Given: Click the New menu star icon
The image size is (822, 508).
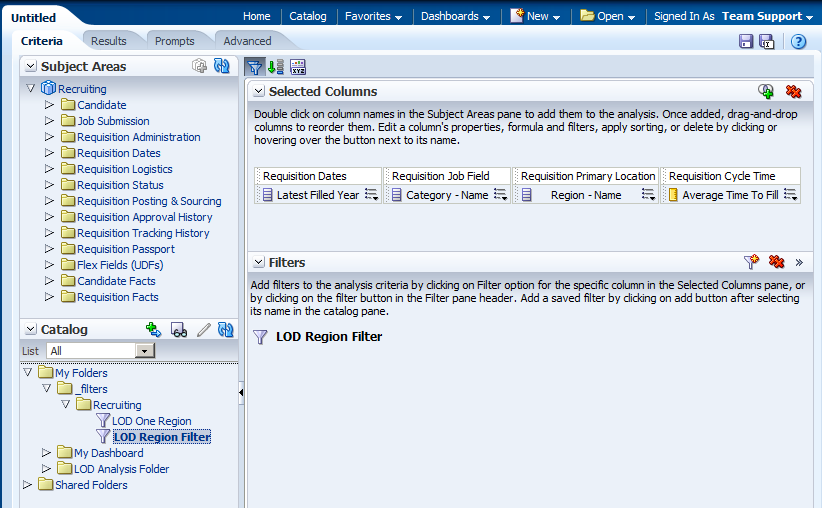Looking at the screenshot, I should [517, 15].
